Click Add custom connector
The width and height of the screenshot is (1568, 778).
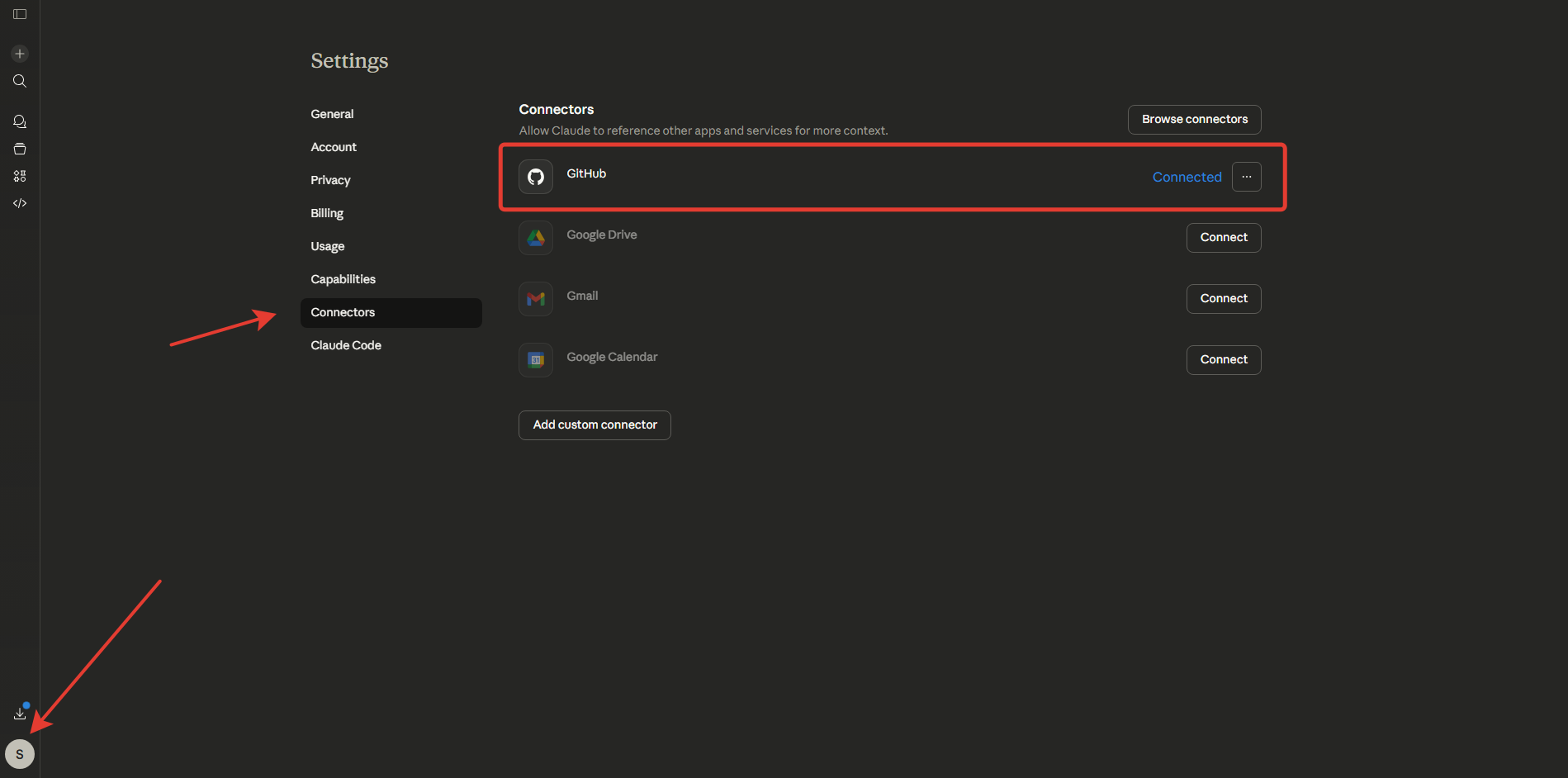(595, 425)
